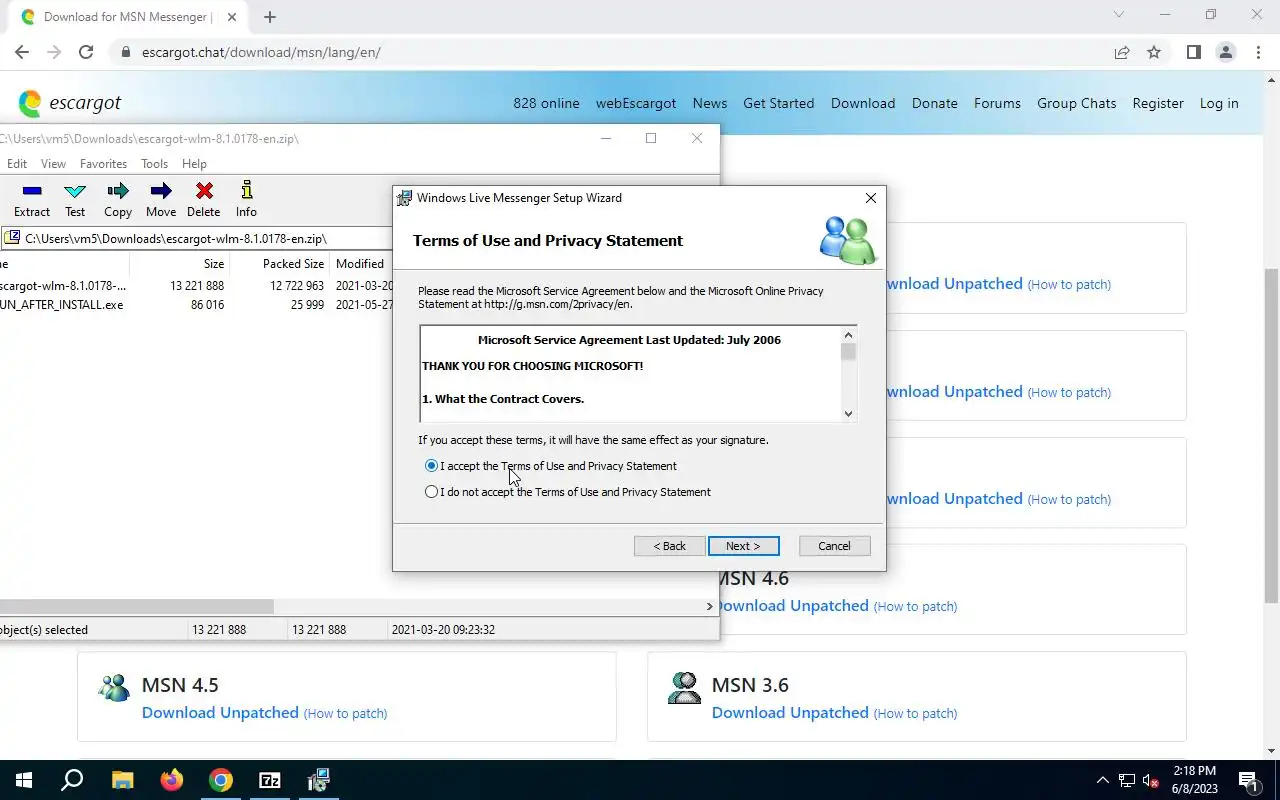Switch to Chrome in the taskbar
The height and width of the screenshot is (800, 1280).
221,780
